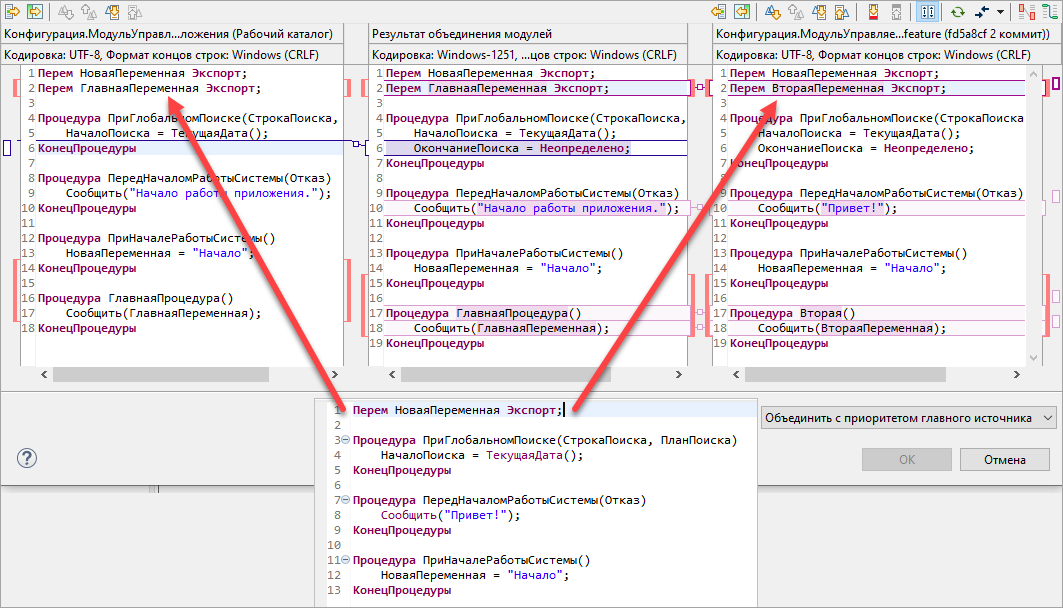Click the left pane's horizontal scrollbar thumb
The image size is (1063, 608).
coord(160,374)
